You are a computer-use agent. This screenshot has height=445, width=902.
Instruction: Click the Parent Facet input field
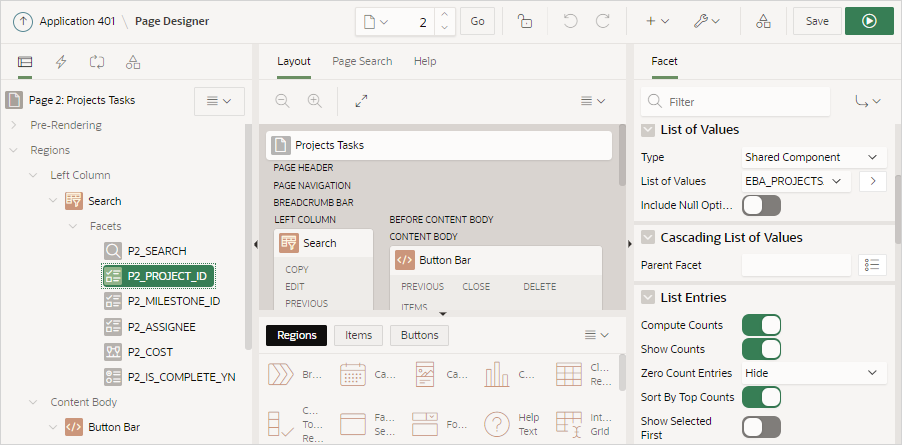(796, 265)
